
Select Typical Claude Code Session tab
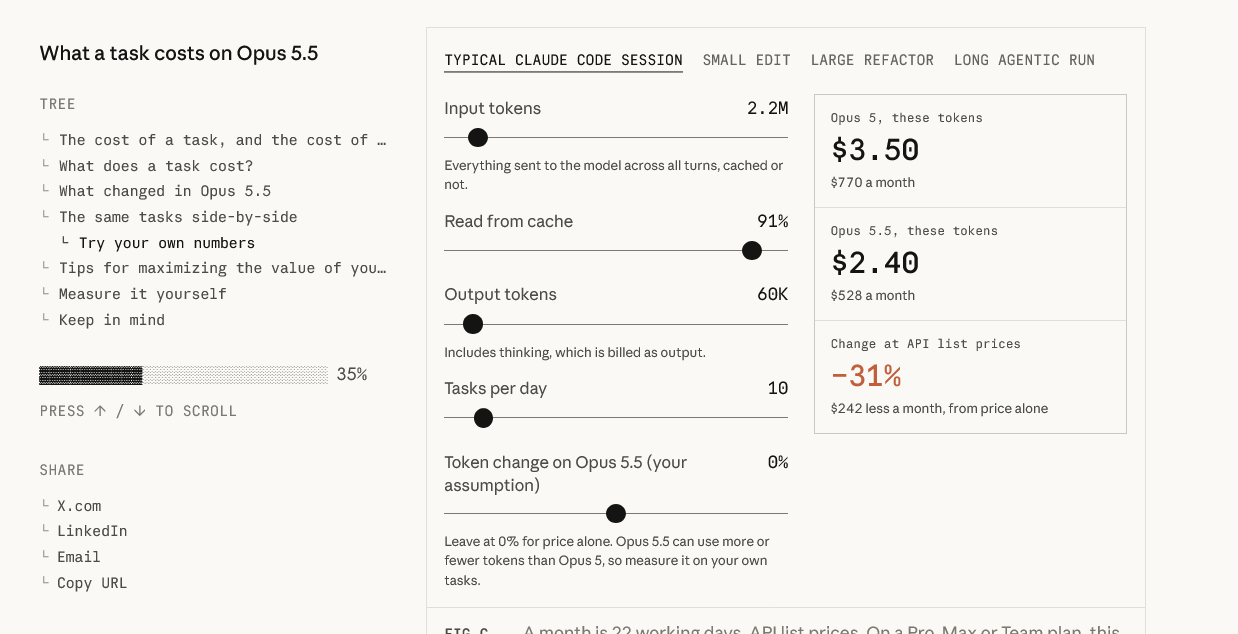pyautogui.click(x=564, y=60)
